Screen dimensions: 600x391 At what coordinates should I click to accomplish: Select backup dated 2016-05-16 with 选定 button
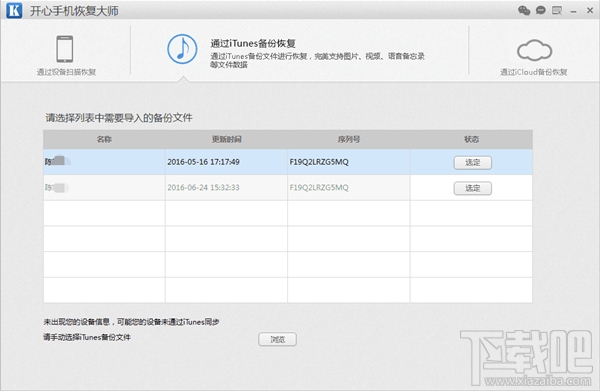pyautogui.click(x=473, y=163)
